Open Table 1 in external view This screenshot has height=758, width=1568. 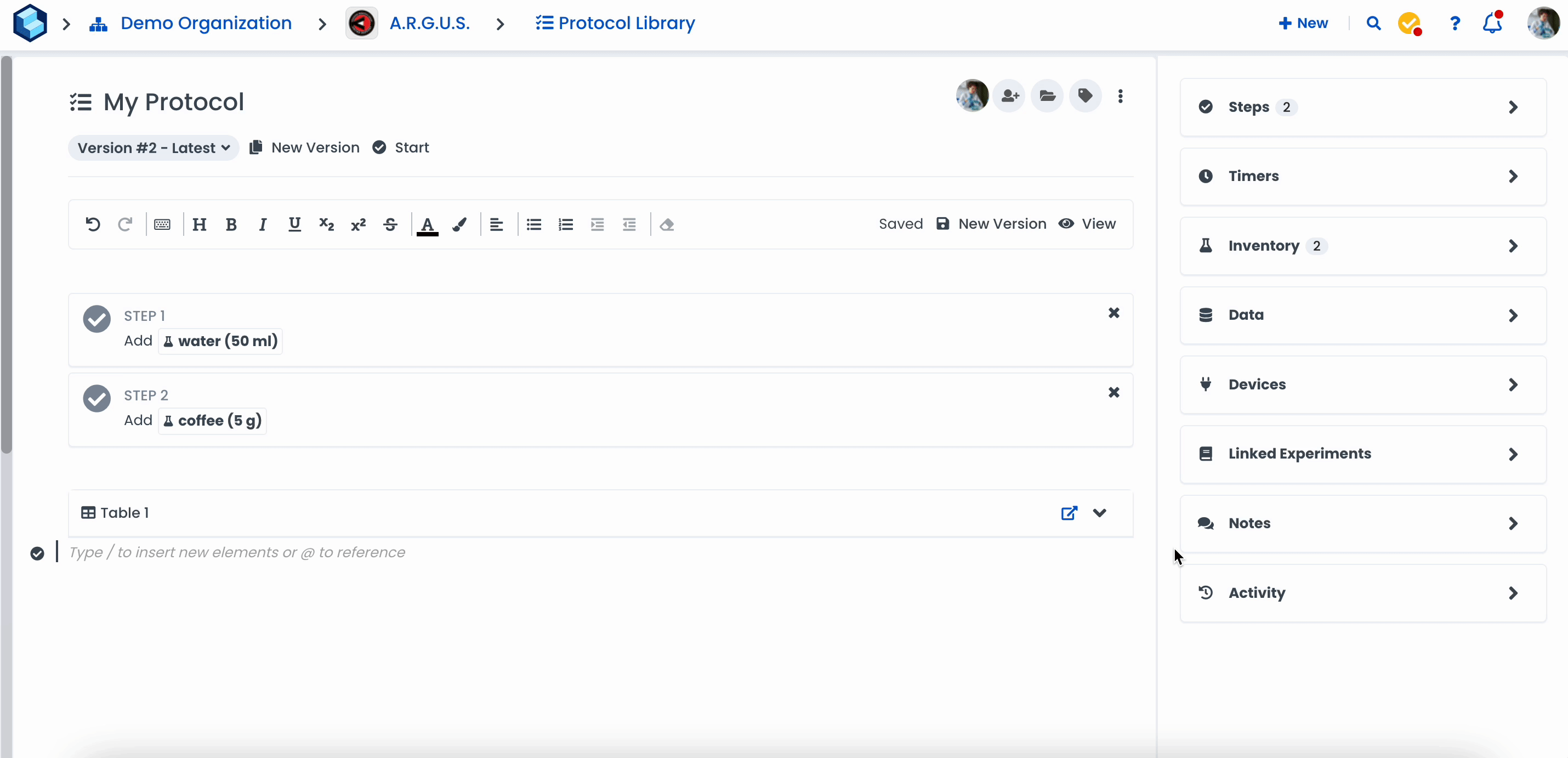pos(1069,513)
